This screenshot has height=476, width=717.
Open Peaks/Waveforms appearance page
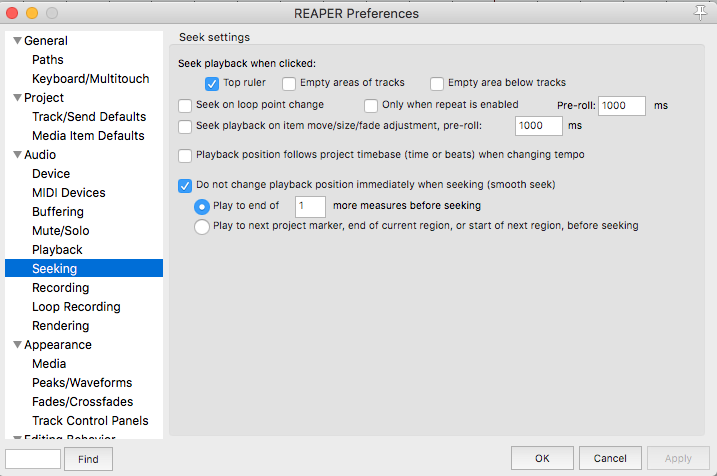pos(82,383)
